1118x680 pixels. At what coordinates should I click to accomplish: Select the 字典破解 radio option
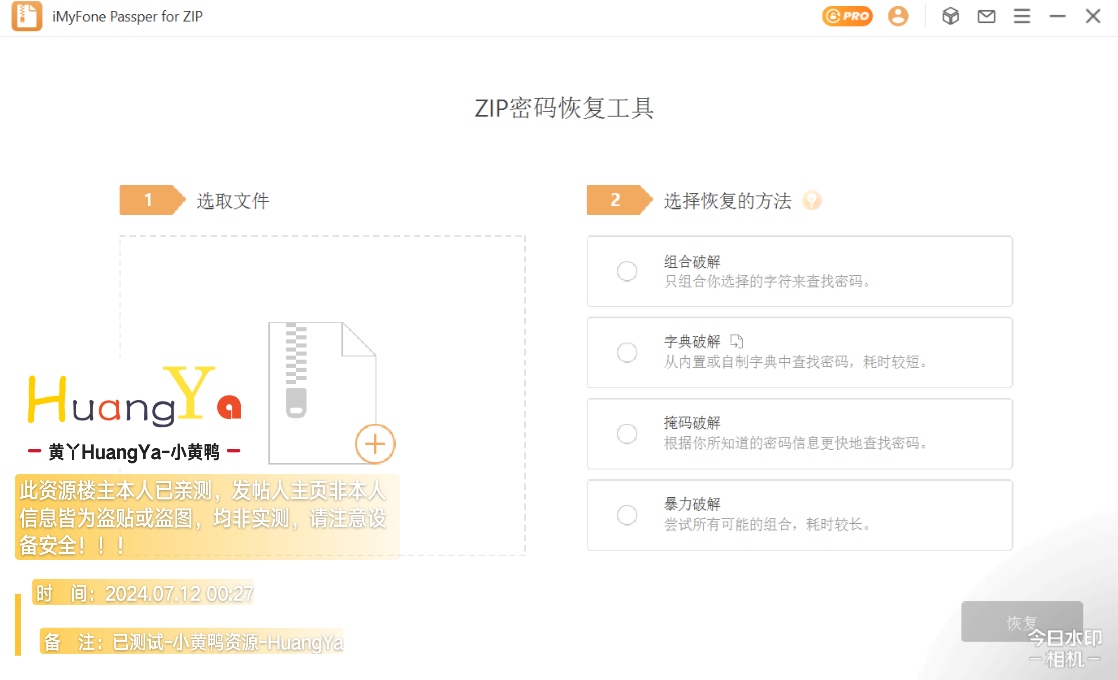click(627, 352)
